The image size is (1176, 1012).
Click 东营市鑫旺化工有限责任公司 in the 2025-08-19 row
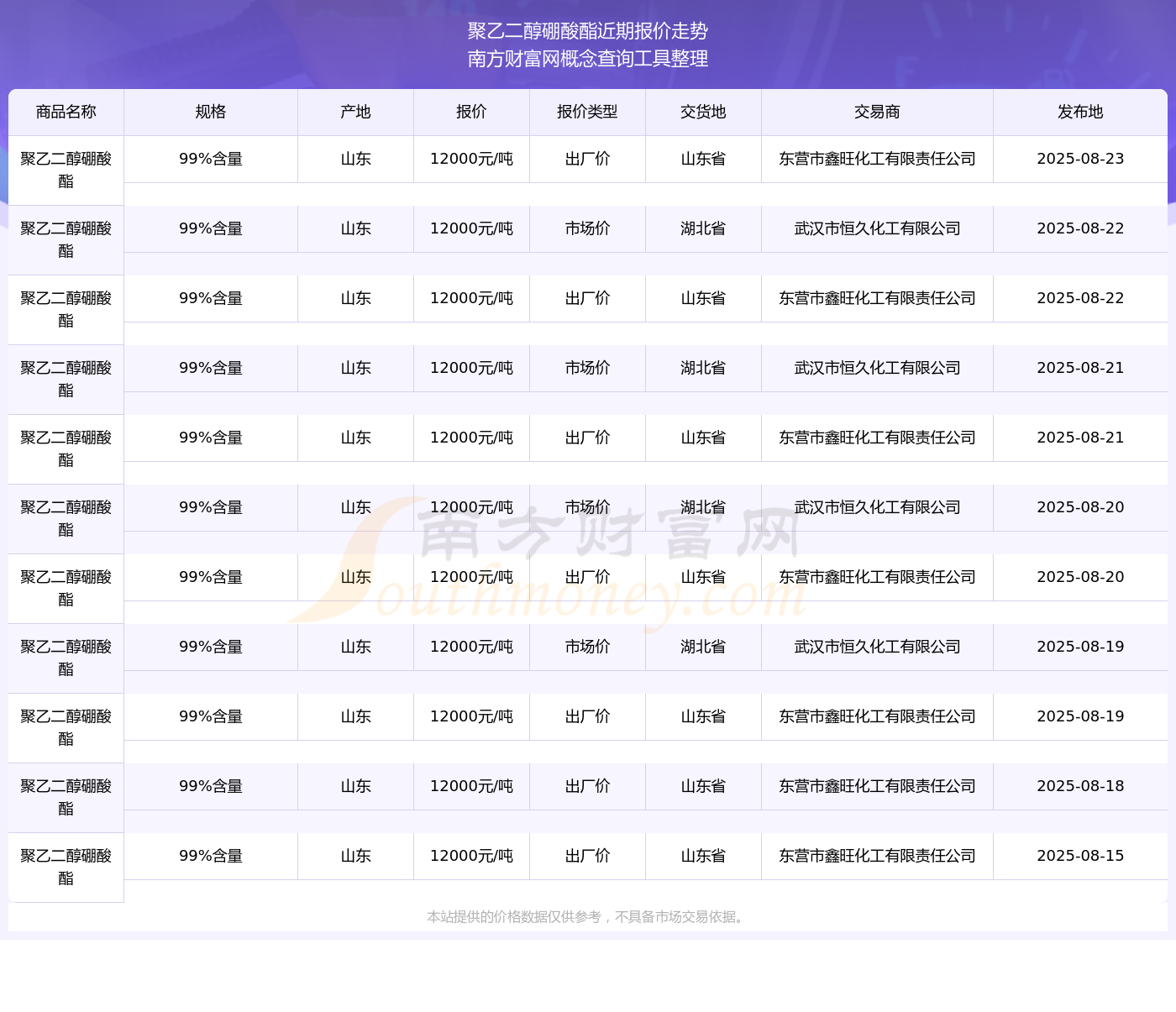pos(877,716)
